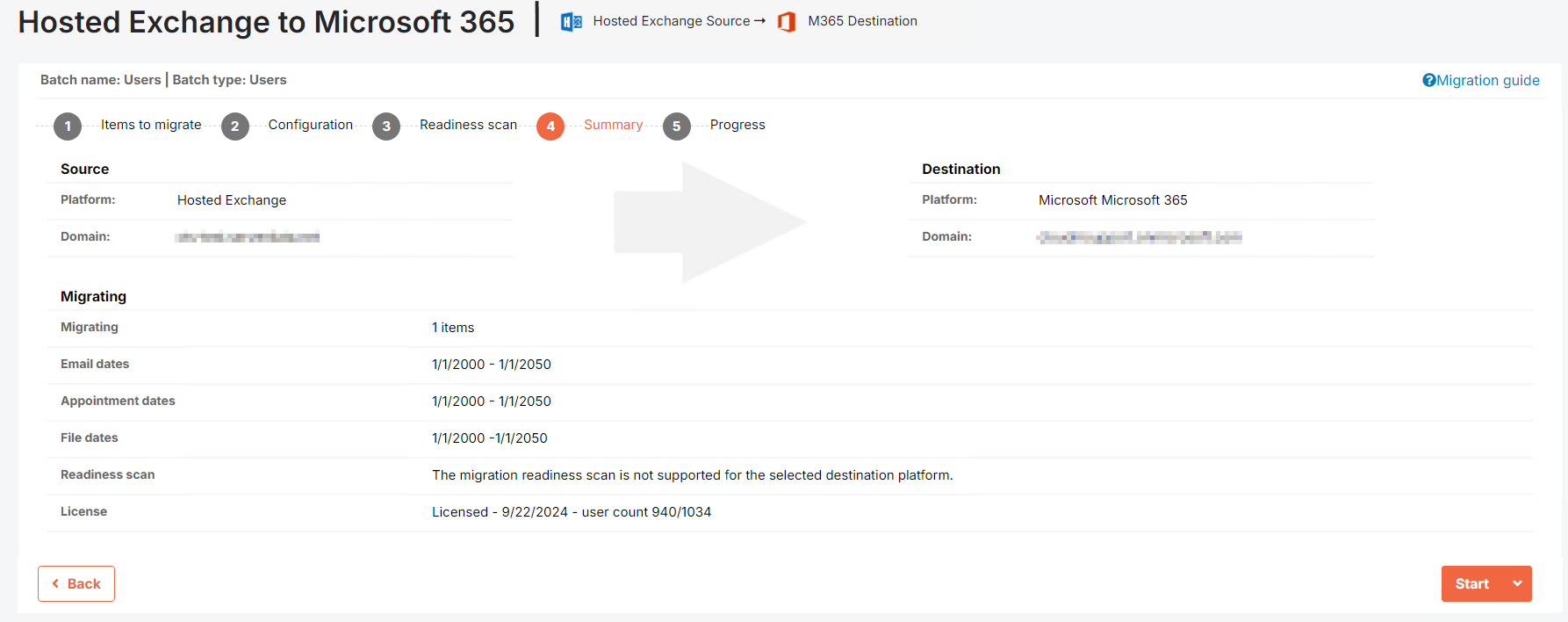Click the Hosted Exchange to Microsoft 365 title
Screen dimensions: 1568x622
pyautogui.click(x=266, y=22)
